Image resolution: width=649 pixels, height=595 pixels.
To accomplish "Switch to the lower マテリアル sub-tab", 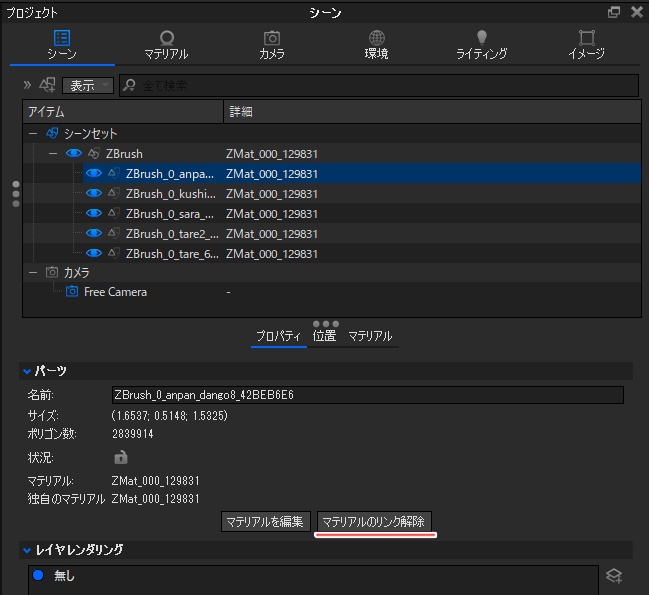I will 370,337.
